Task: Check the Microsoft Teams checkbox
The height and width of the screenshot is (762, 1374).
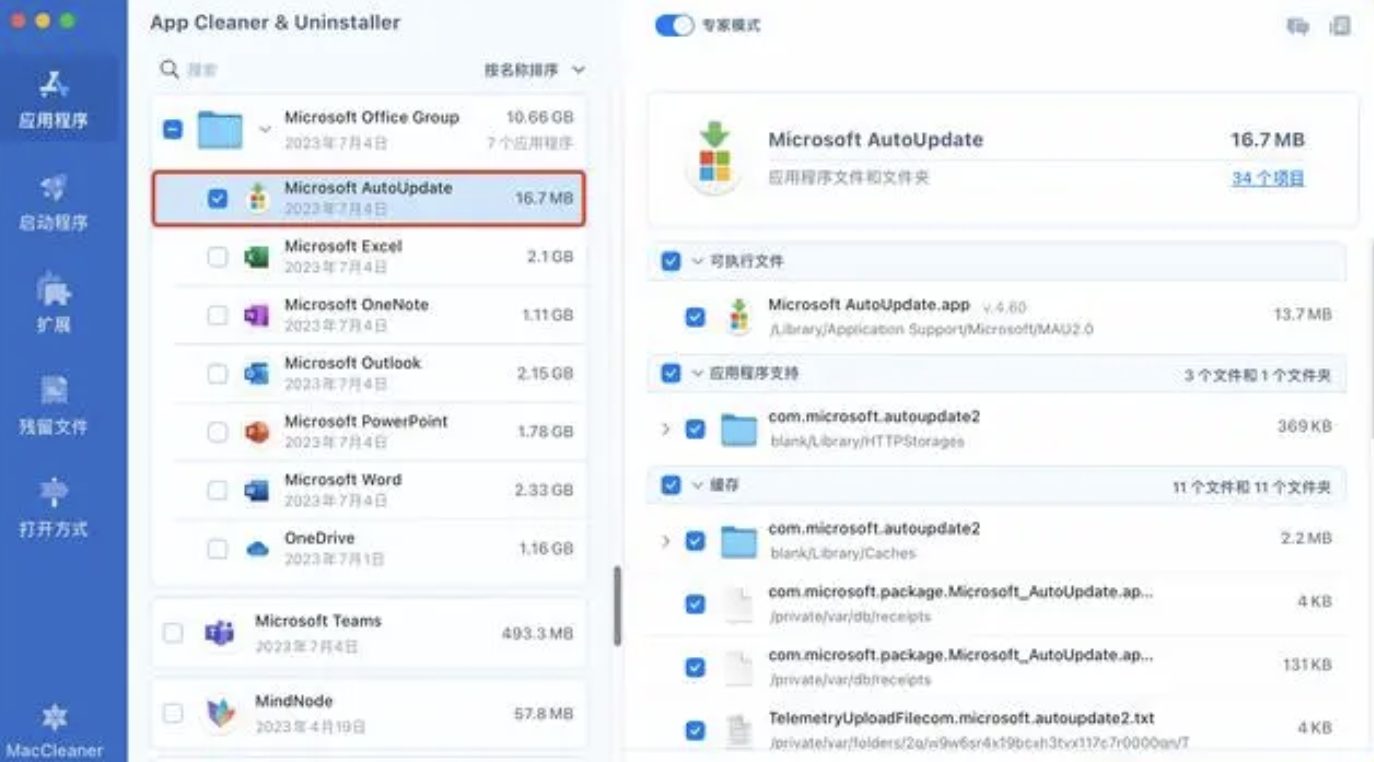Action: point(173,633)
